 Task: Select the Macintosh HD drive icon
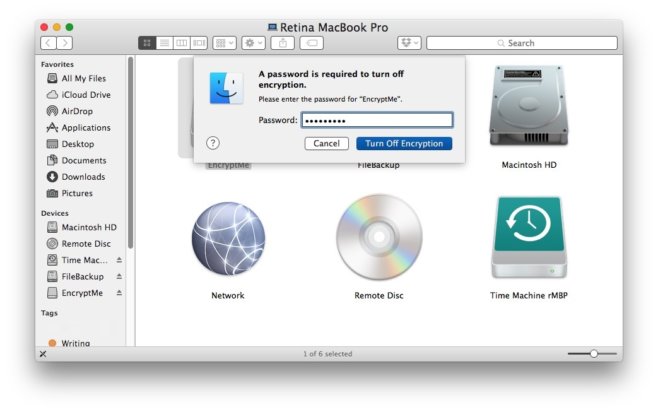point(529,107)
